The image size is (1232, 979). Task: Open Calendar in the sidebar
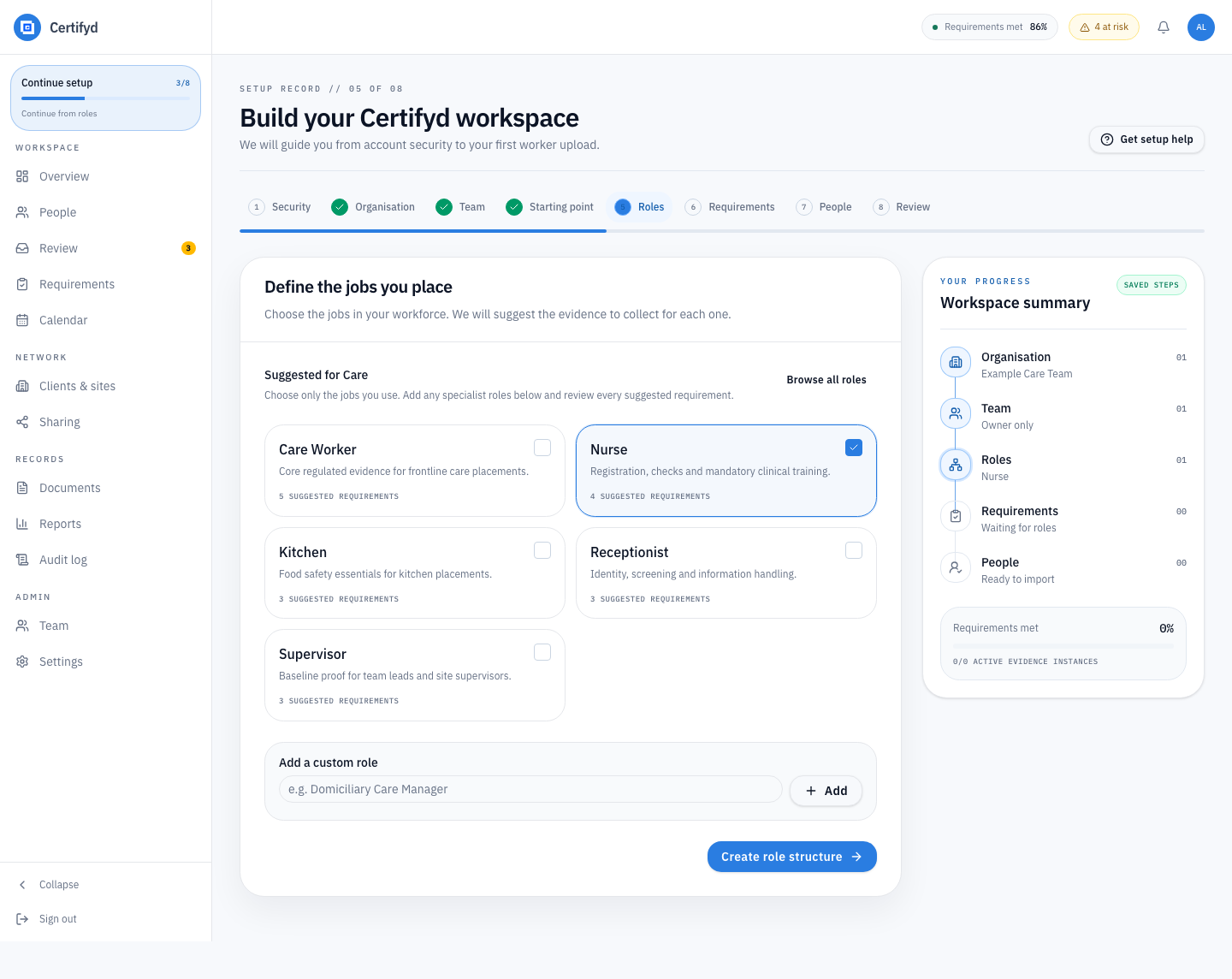pos(105,320)
